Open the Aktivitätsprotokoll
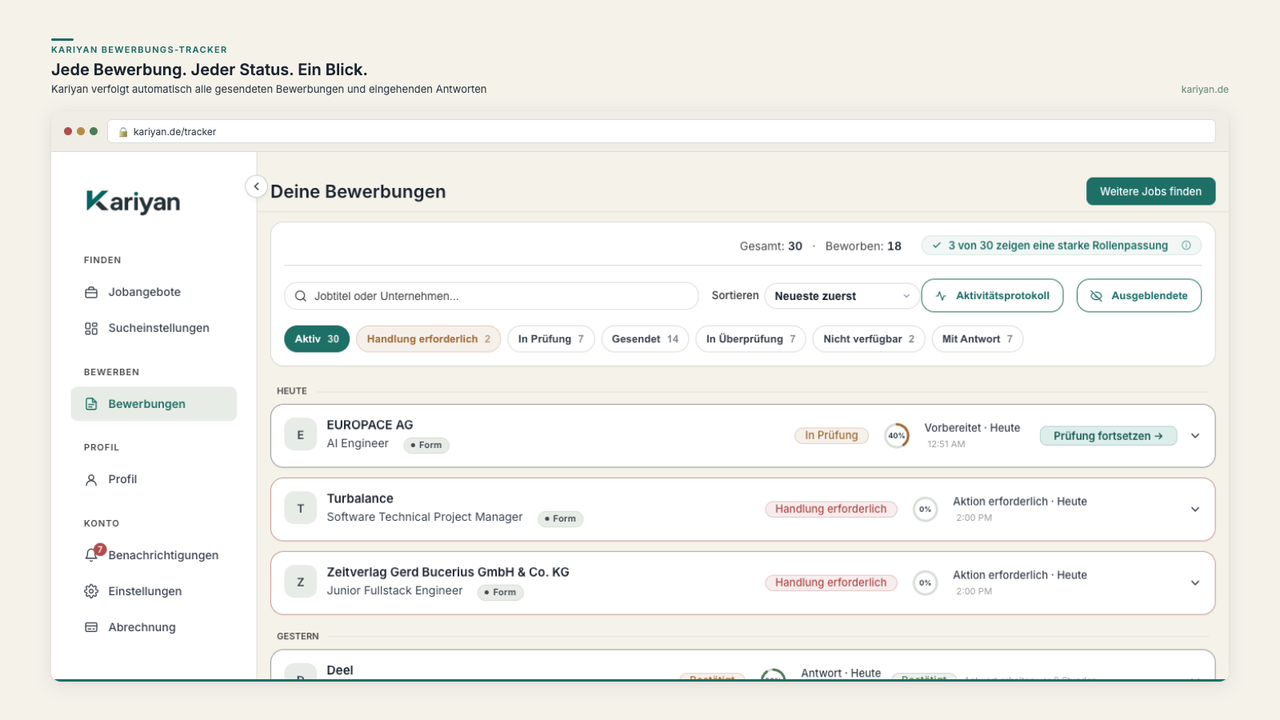 pyautogui.click(x=992, y=296)
